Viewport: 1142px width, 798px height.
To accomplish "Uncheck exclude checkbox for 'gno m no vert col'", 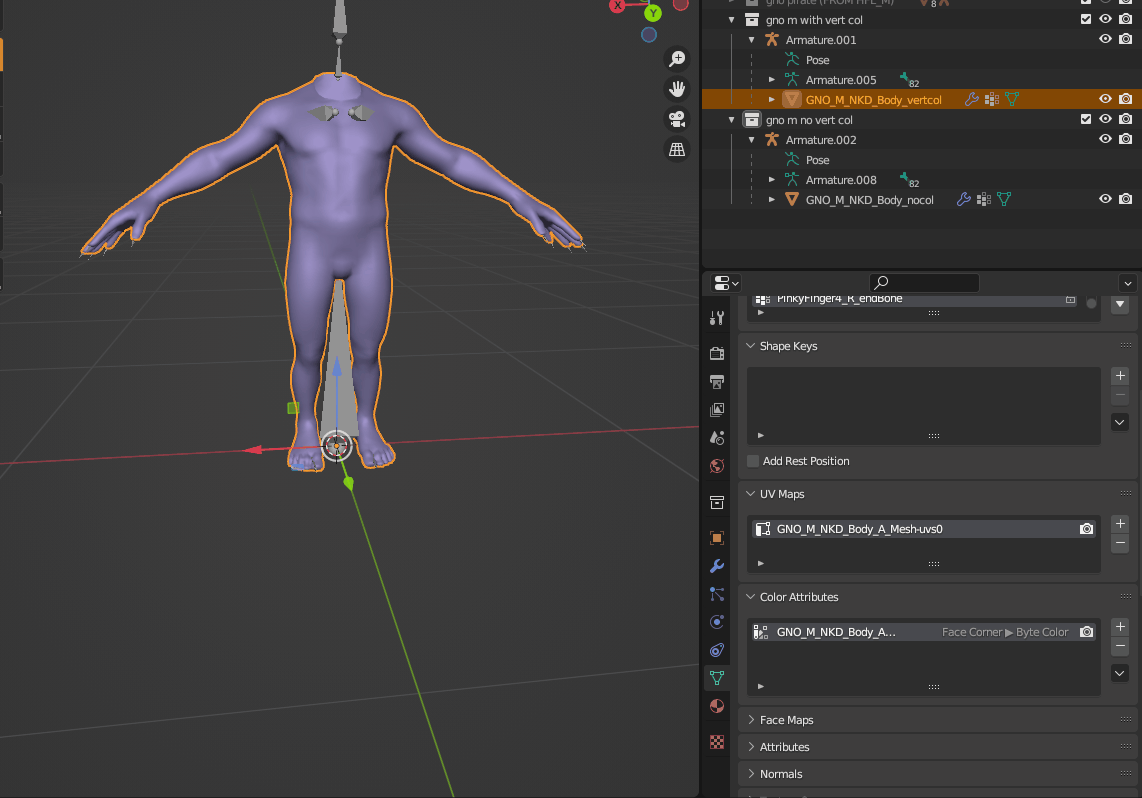I will 1086,119.
